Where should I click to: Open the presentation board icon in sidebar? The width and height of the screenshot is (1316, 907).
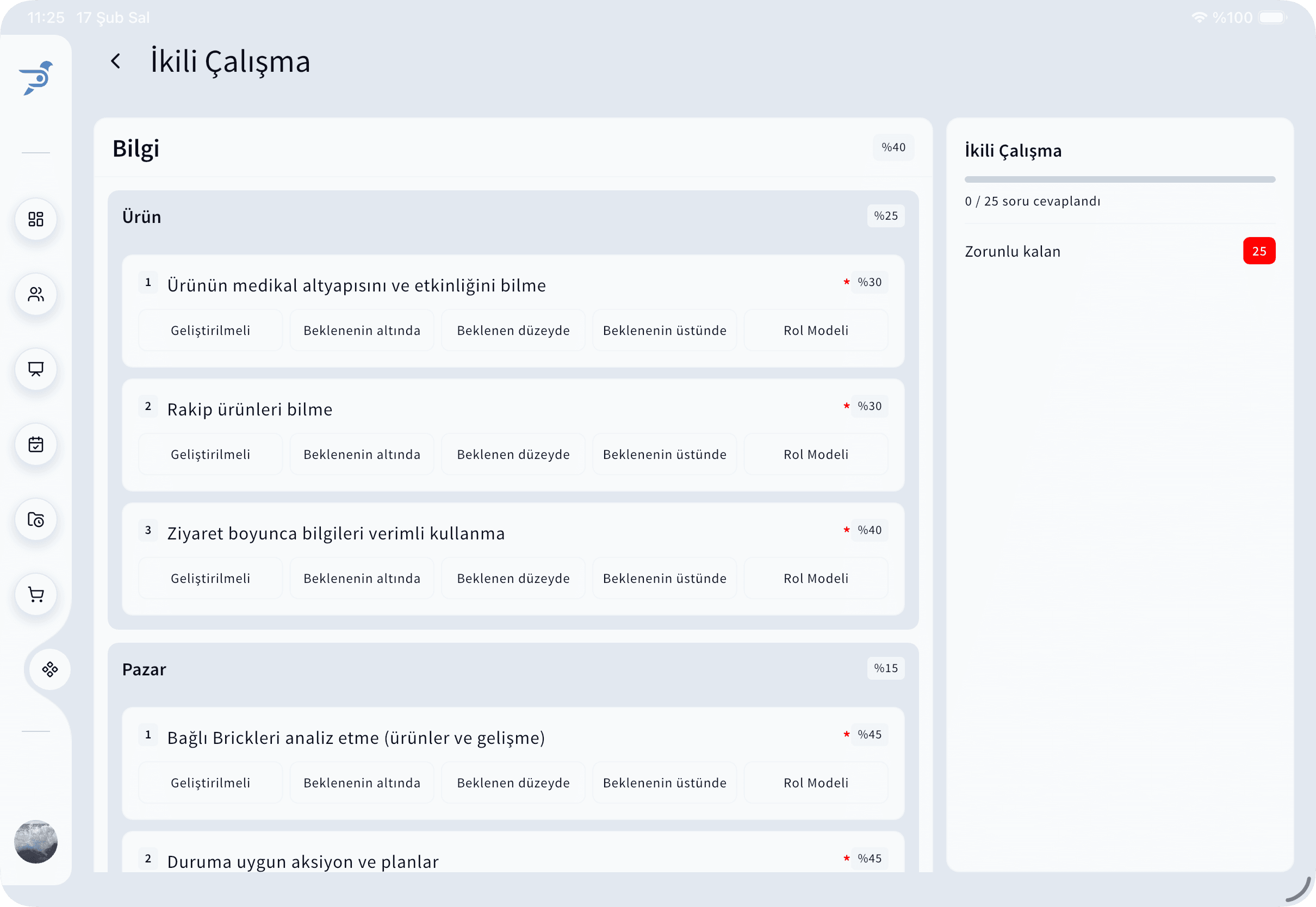[x=35, y=369]
